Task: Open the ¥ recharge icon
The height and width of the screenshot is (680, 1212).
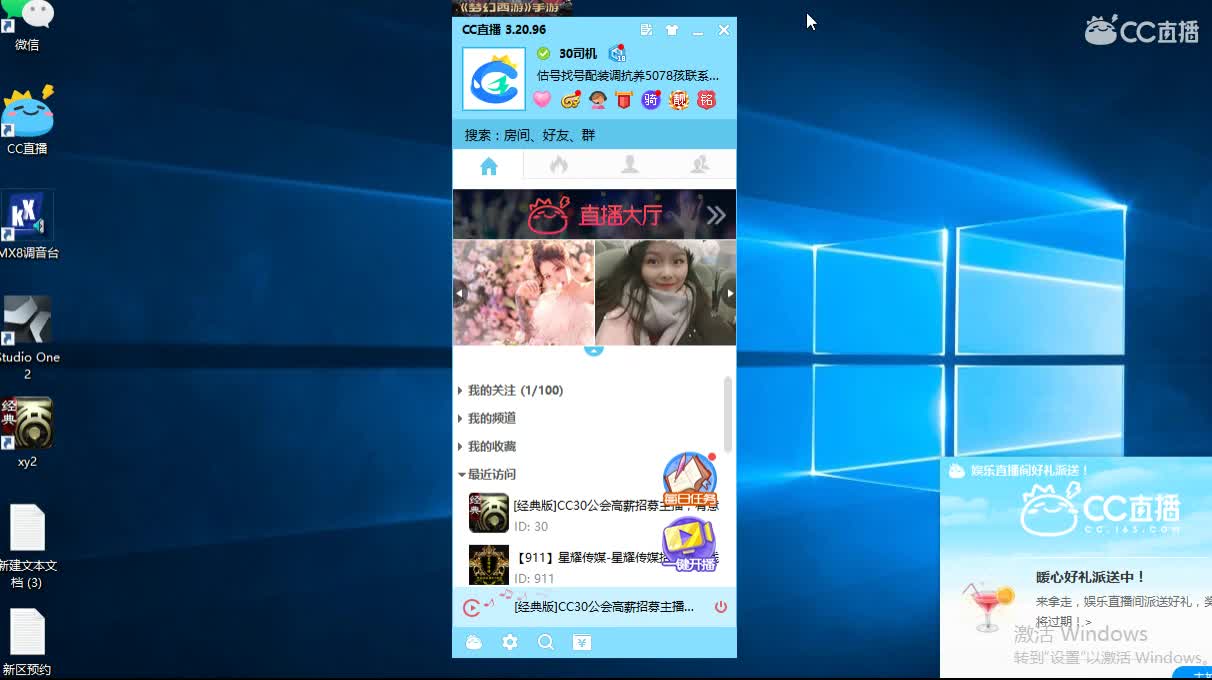Action: point(582,642)
